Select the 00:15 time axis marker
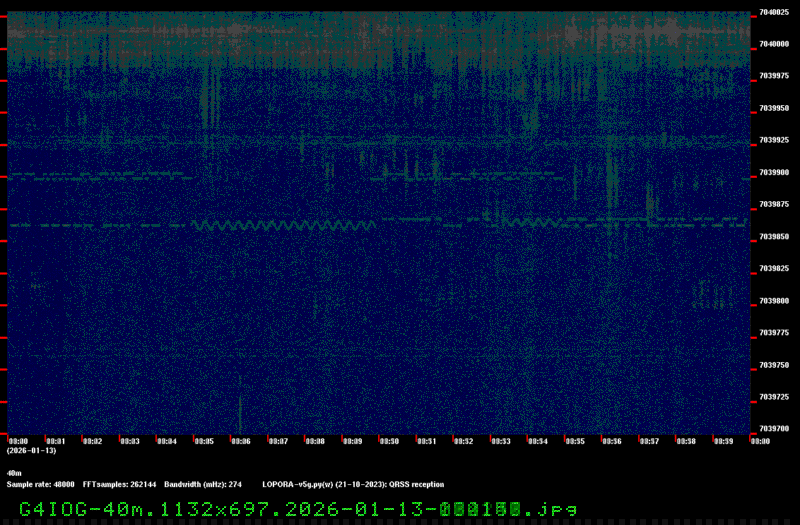The image size is (800, 525). [x=574, y=441]
